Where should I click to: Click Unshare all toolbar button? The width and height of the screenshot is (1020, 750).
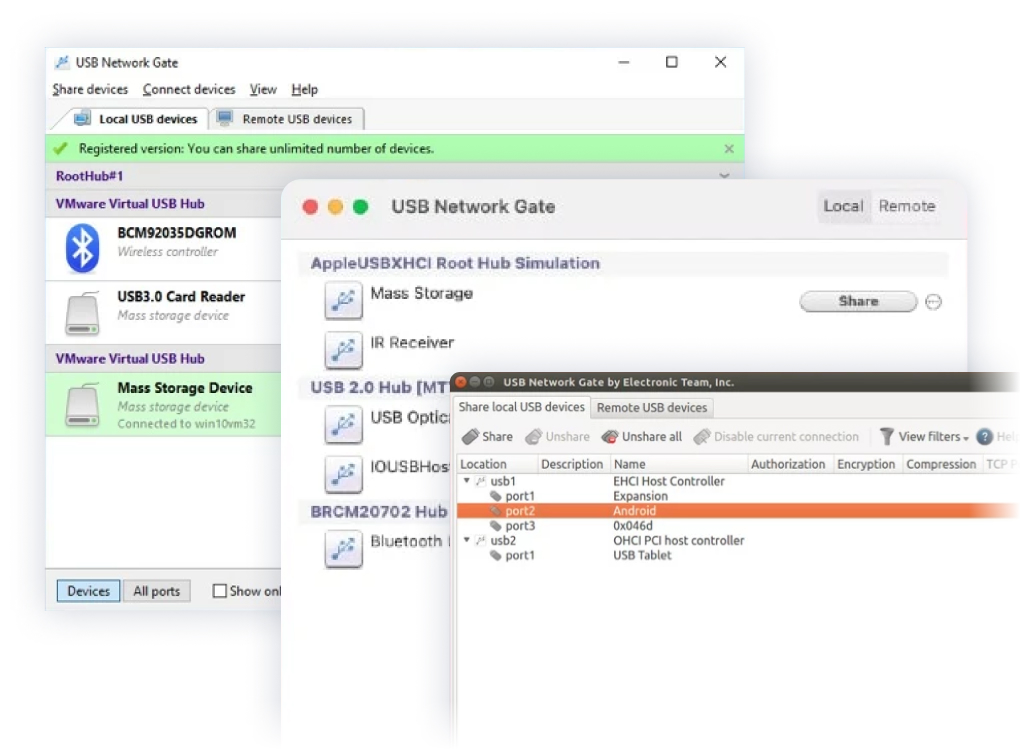click(x=641, y=436)
